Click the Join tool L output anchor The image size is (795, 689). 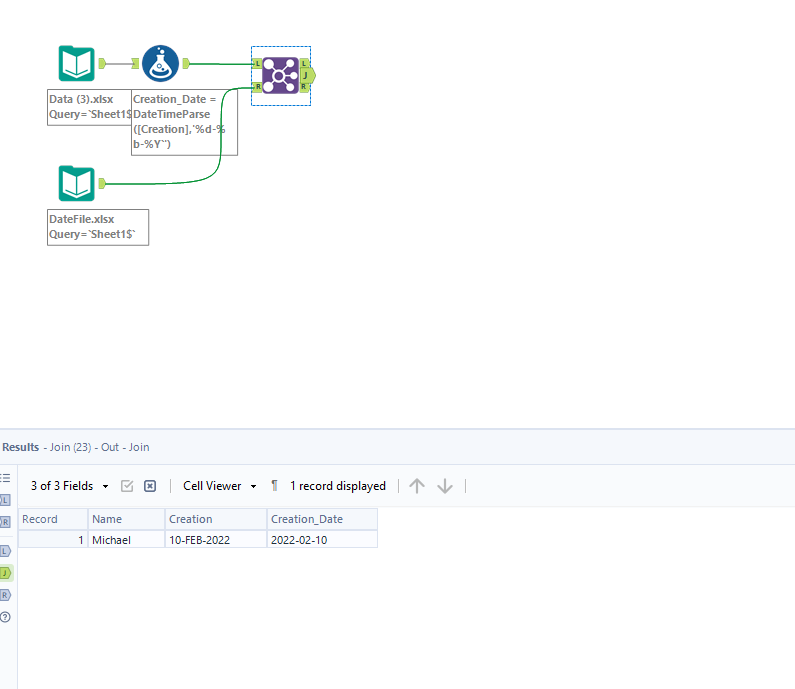point(304,63)
